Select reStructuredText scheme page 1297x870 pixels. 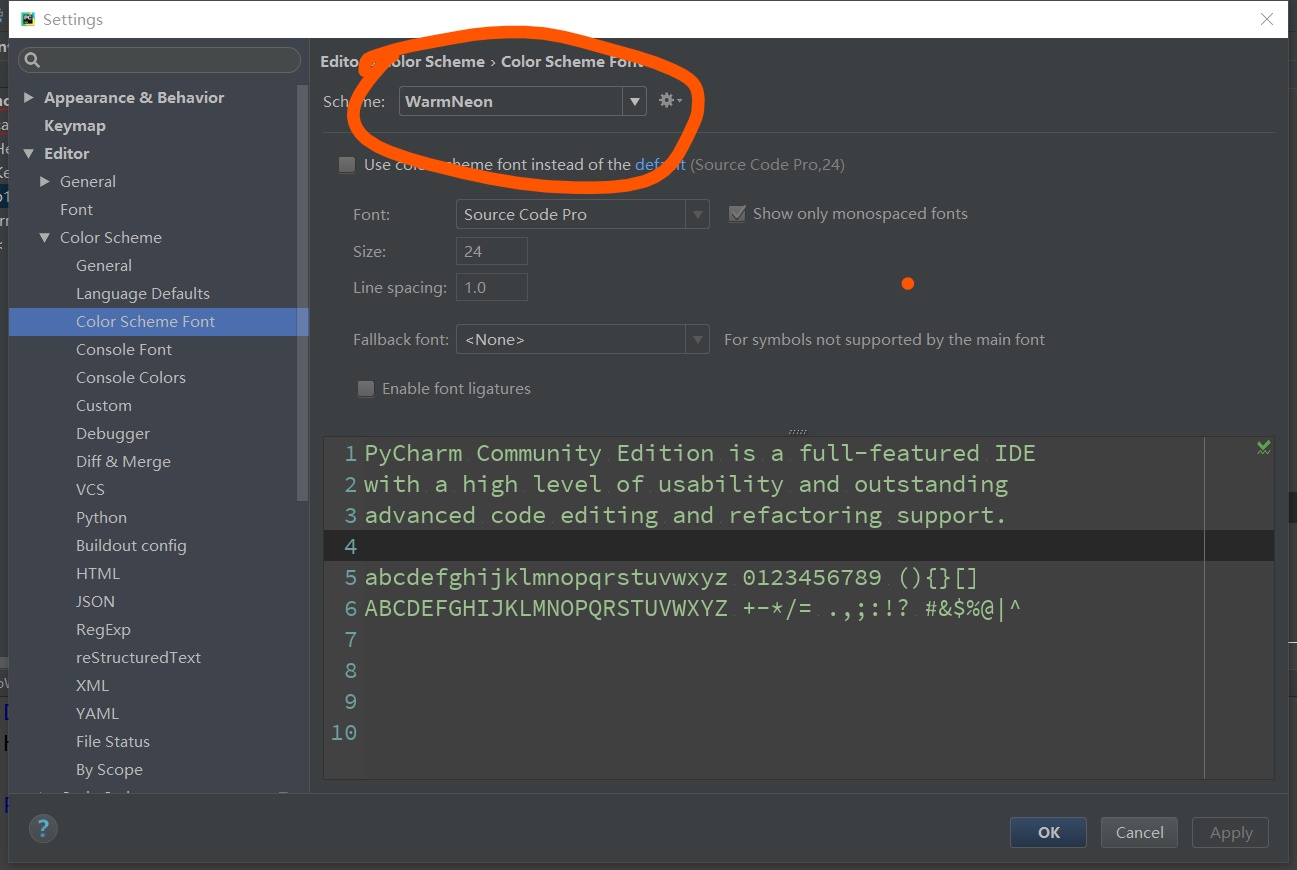tap(138, 657)
